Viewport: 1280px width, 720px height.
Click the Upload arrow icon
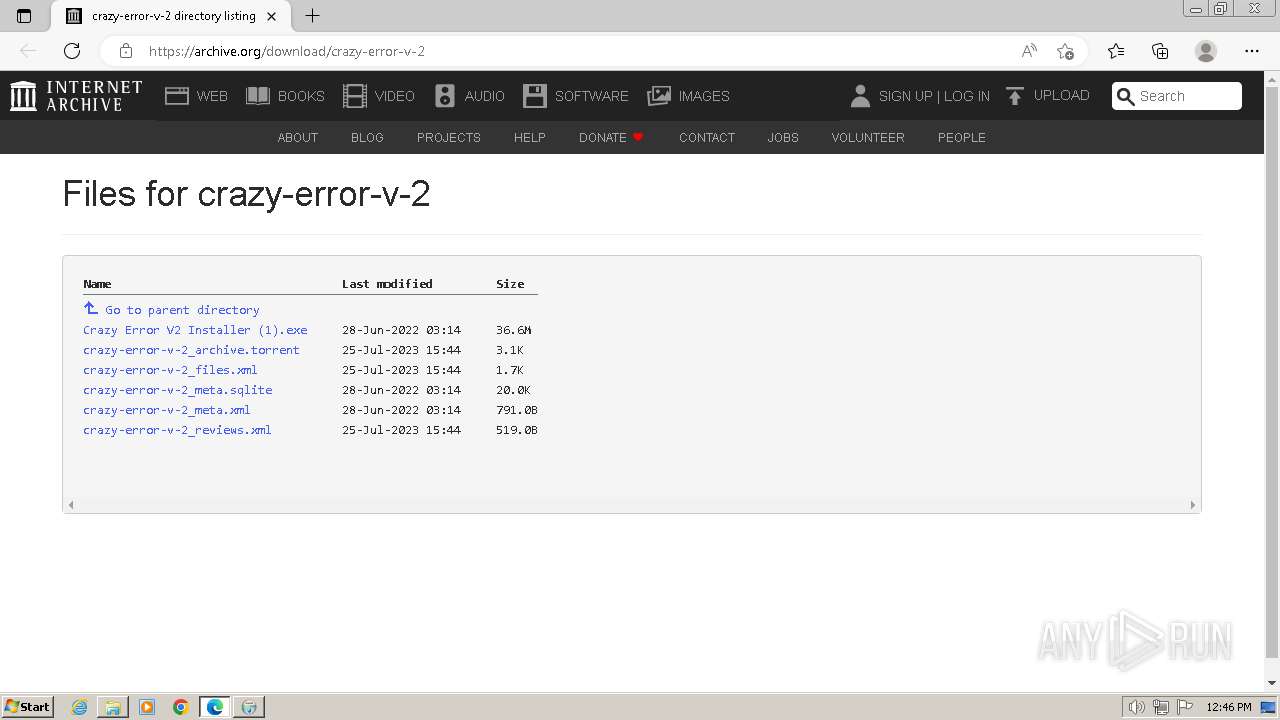(1015, 96)
